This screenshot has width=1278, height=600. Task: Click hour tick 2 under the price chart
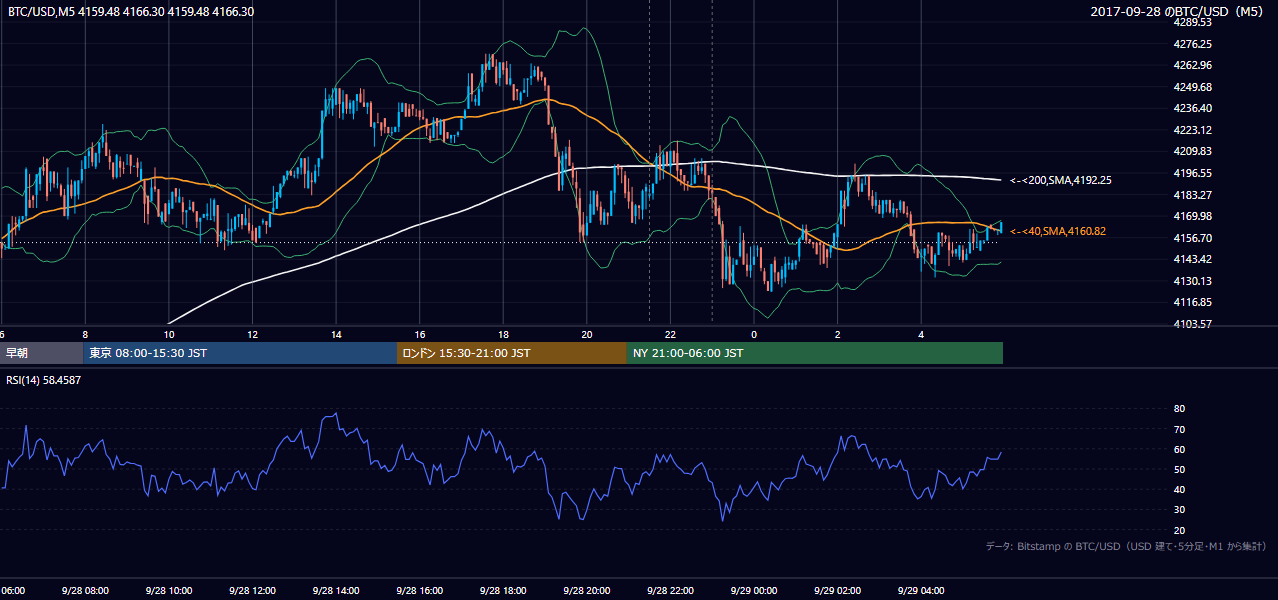(x=838, y=334)
